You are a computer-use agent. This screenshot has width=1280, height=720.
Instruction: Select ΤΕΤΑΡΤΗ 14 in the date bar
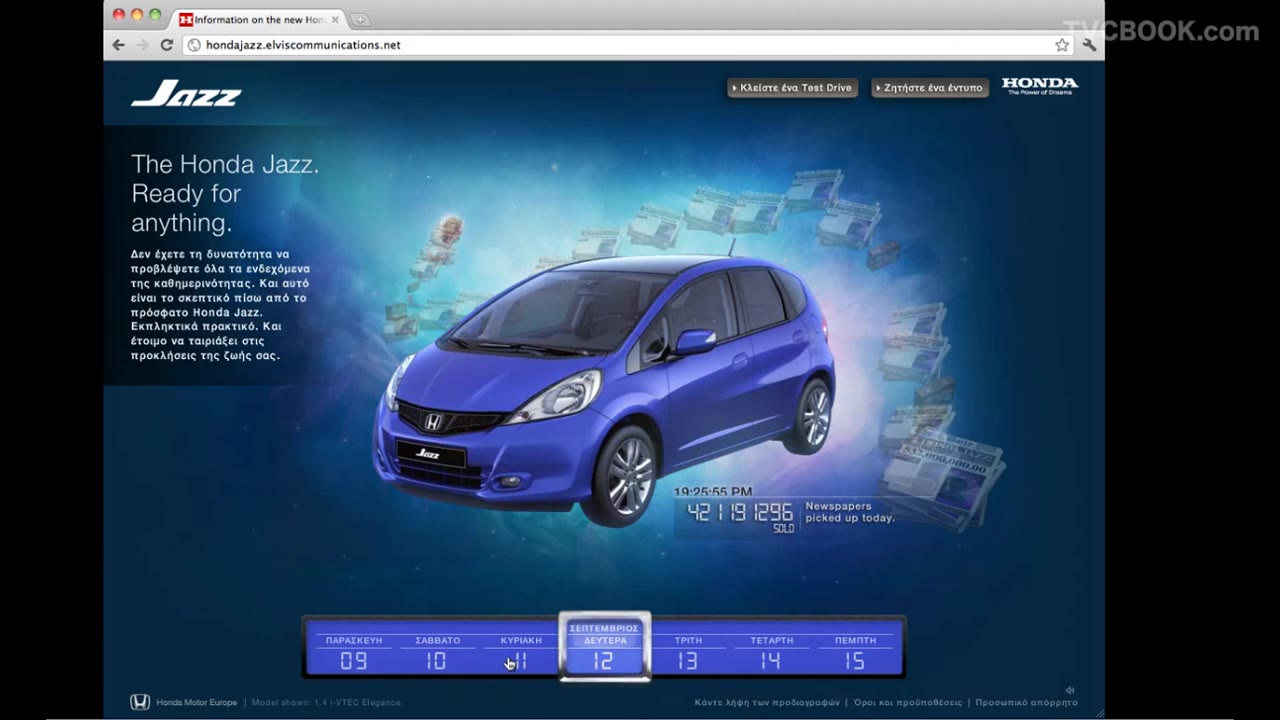[x=771, y=652]
